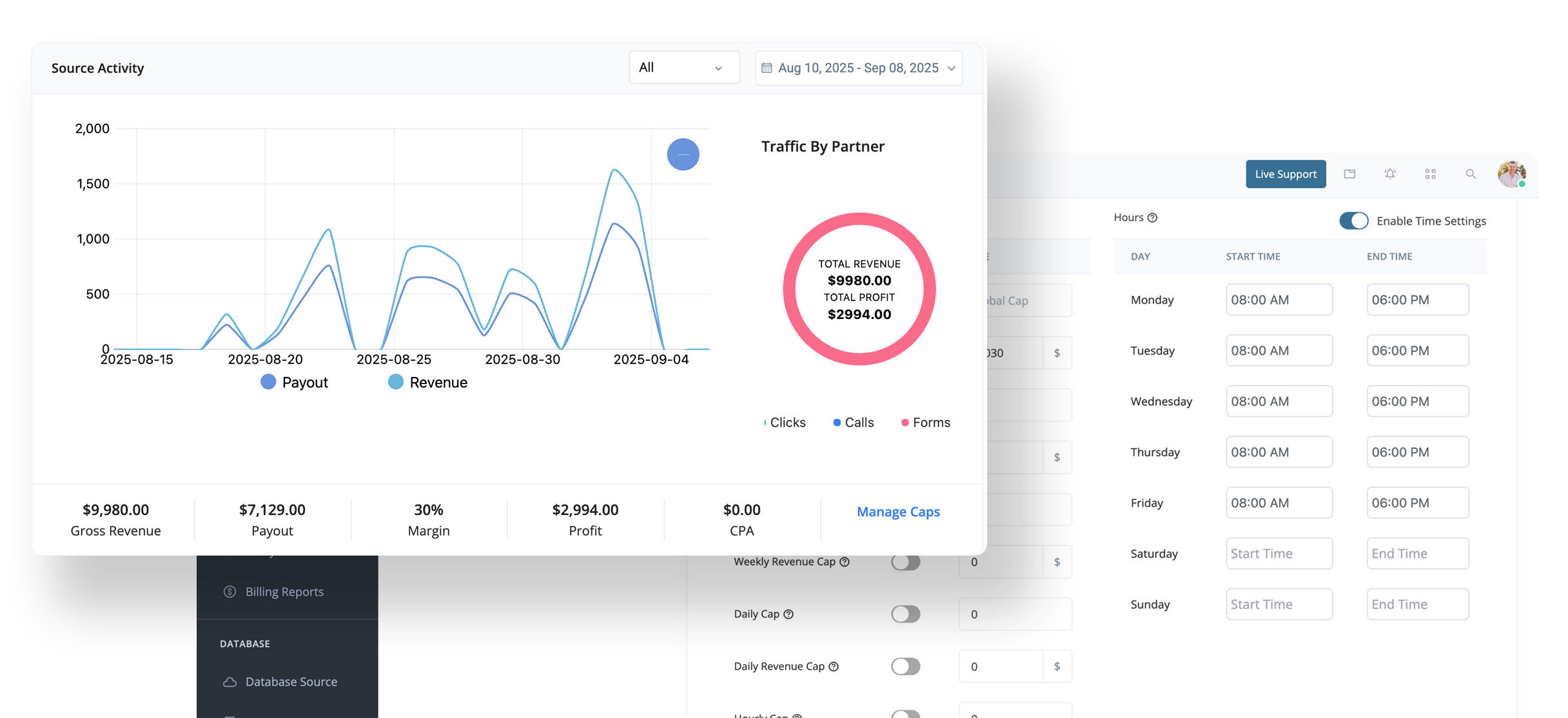Viewport: 1568px width, 718px height.
Task: Click the Payout legend color dot
Action: pos(268,382)
